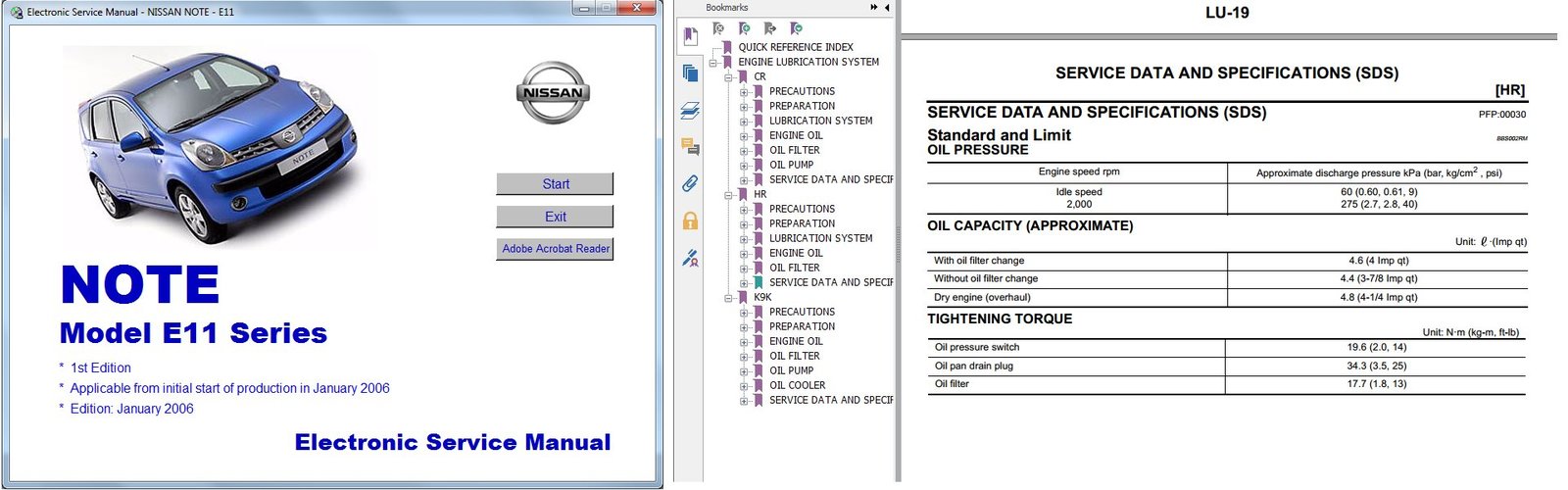Click the 'LU-19' page number header
This screenshot has width=1568, height=490.
tap(1227, 13)
